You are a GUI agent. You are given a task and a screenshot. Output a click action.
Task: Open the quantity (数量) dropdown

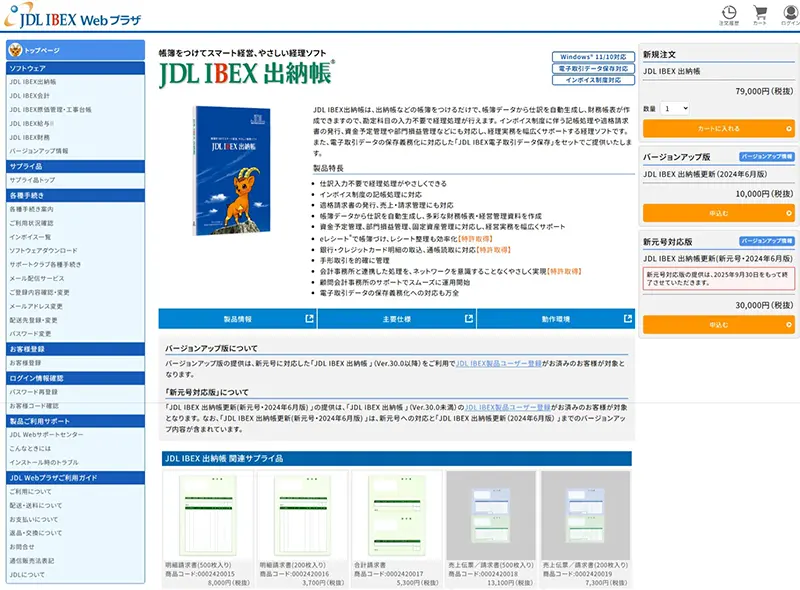coord(675,108)
